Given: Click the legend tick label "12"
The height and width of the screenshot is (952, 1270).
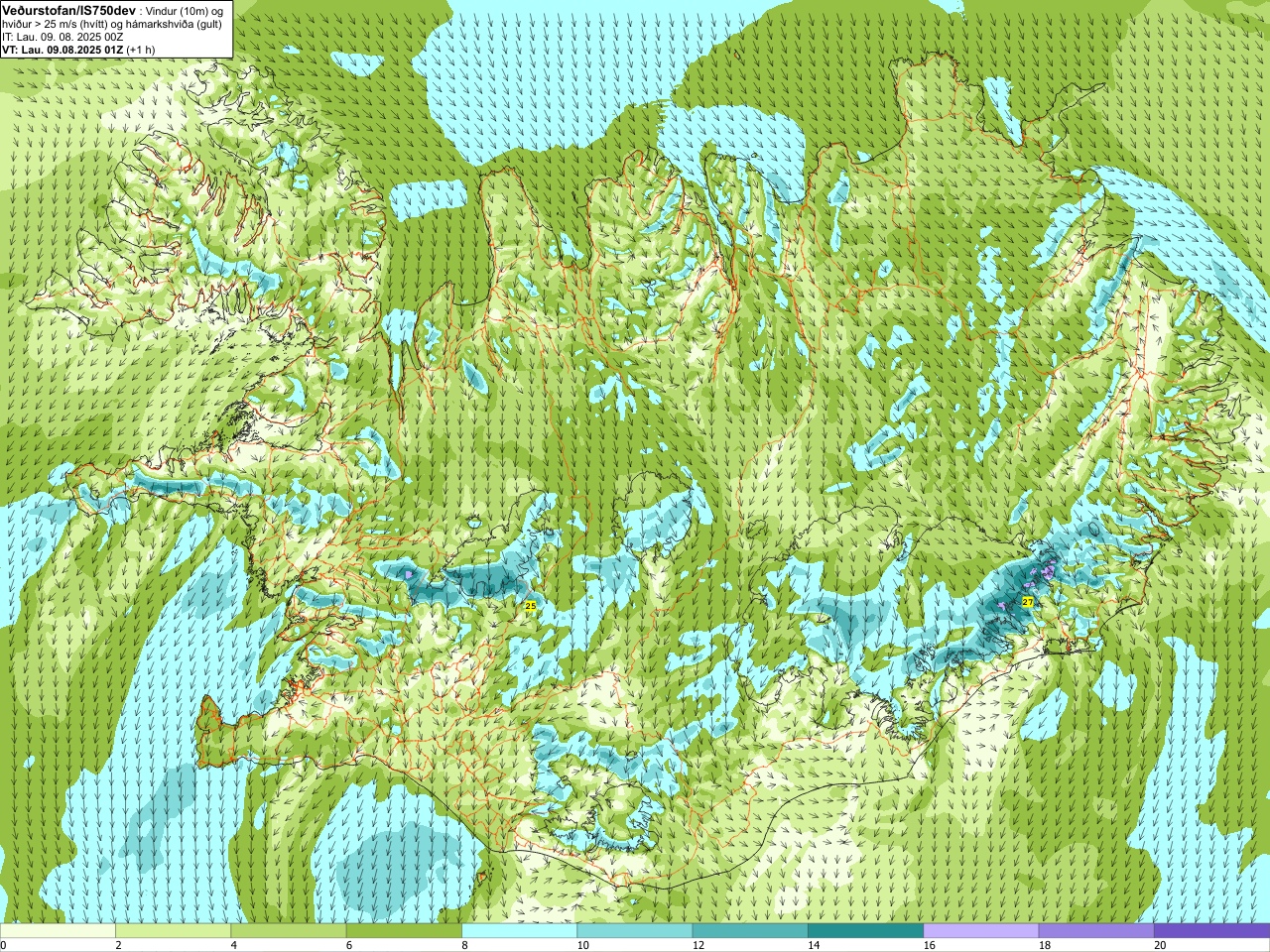Looking at the screenshot, I should pos(698,945).
